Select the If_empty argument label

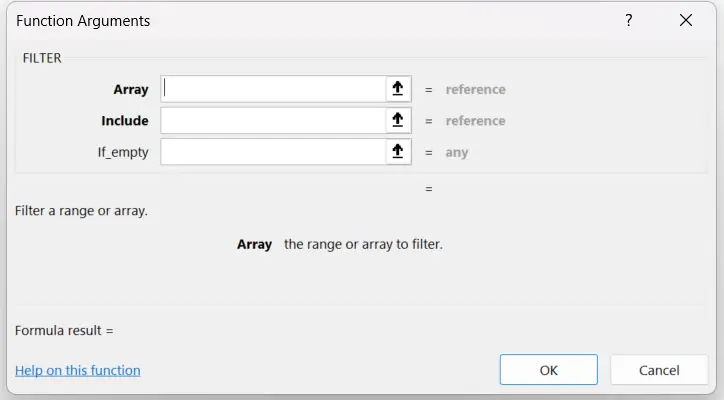(x=123, y=152)
